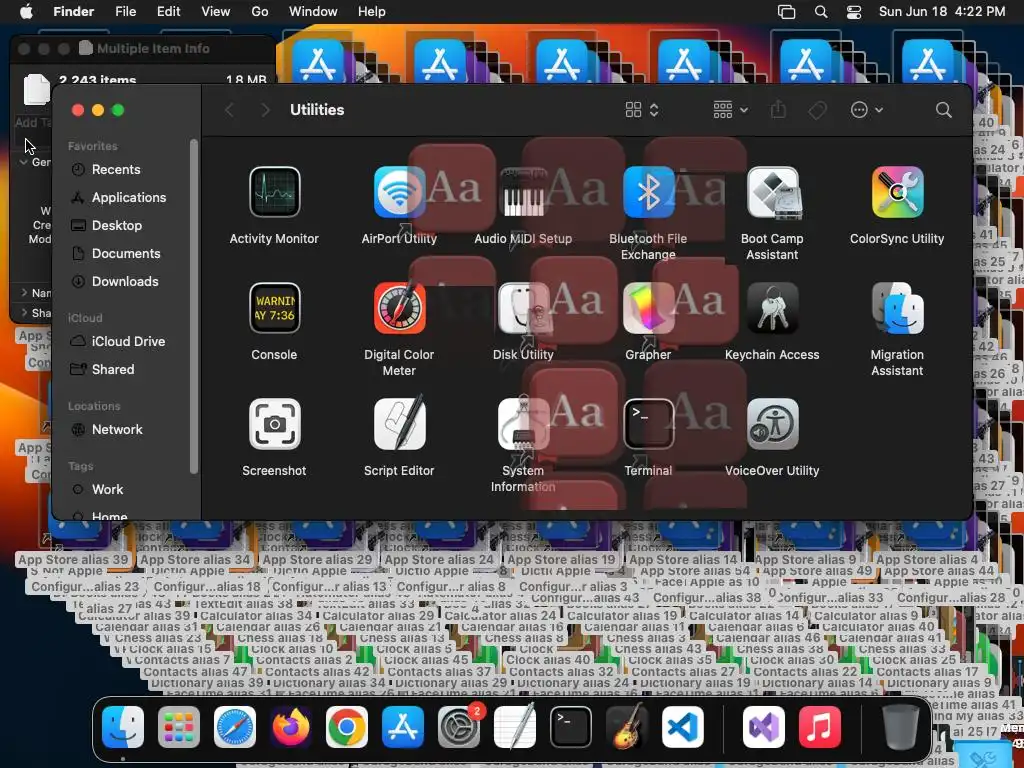Open Activity Monitor in Utilities
This screenshot has height=768, width=1024.
274,192
